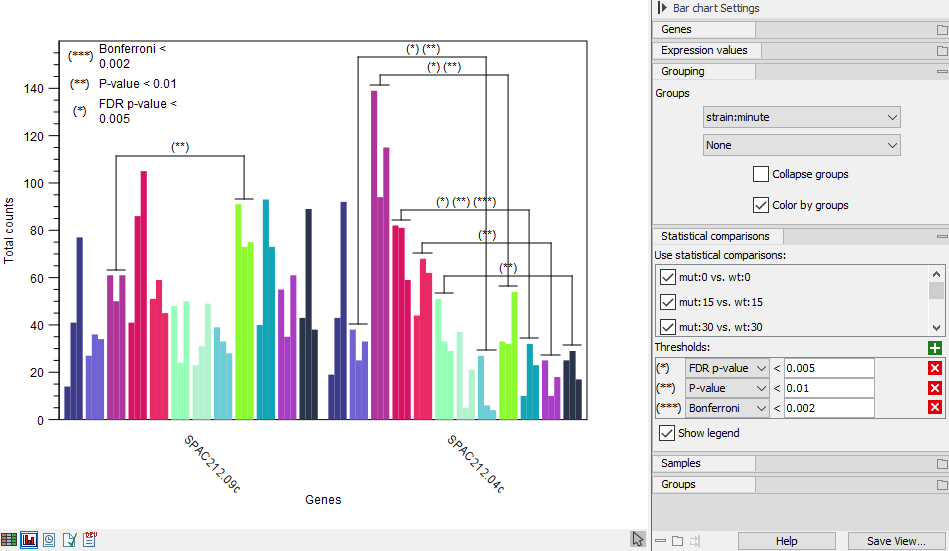Viewport: 949px width, 551px height.
Task: Delete the FDR p-value threshold row
Action: coord(935,368)
